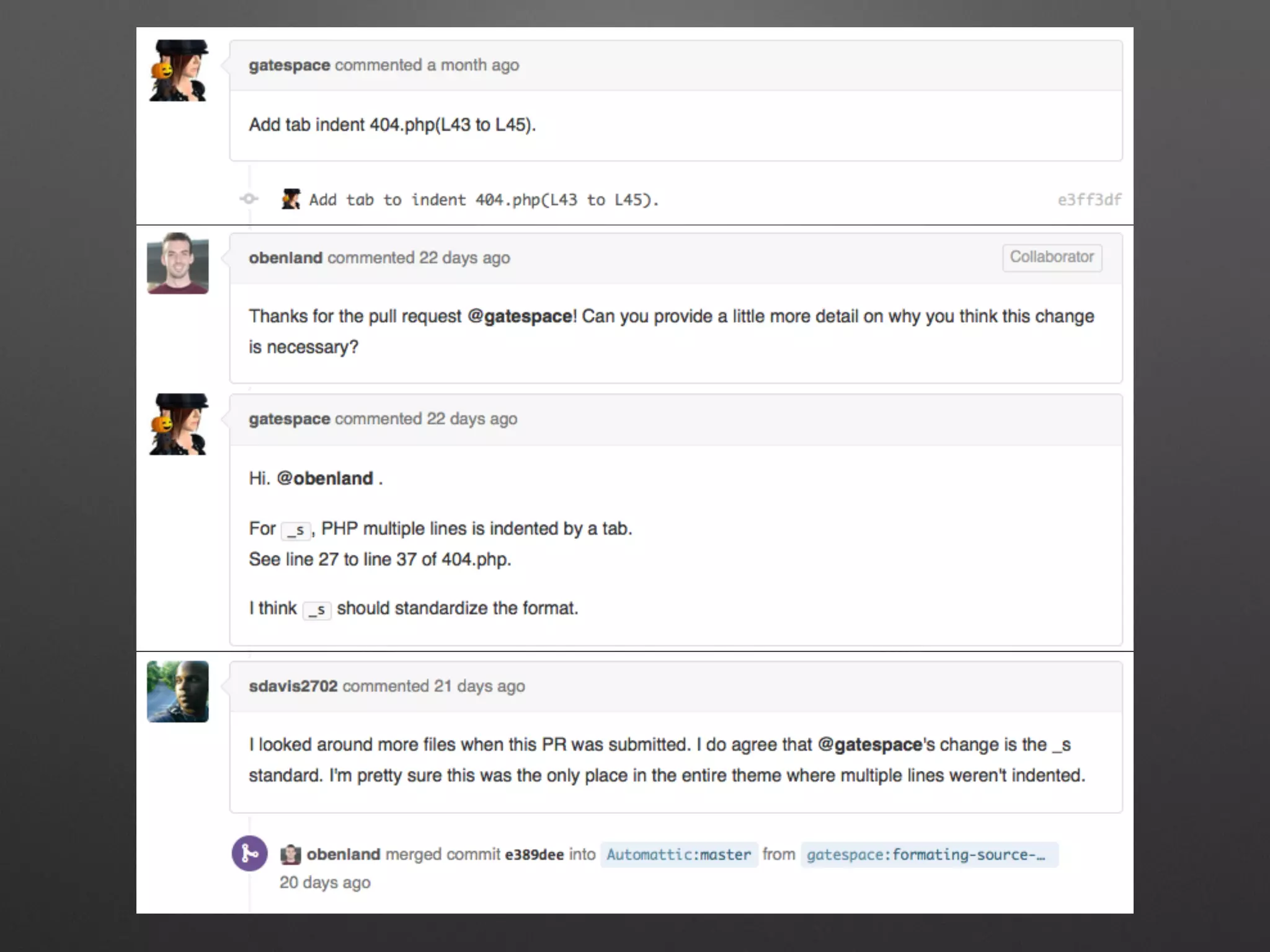Click sdavis2702's profile avatar
The image size is (1270, 952).
(x=178, y=691)
